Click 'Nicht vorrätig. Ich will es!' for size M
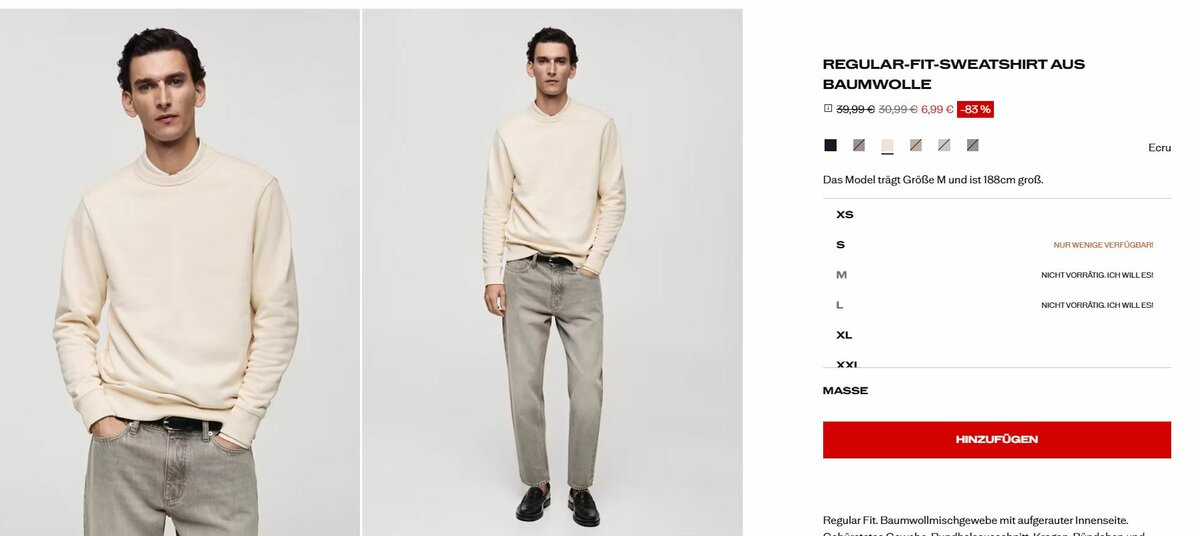 point(1097,275)
